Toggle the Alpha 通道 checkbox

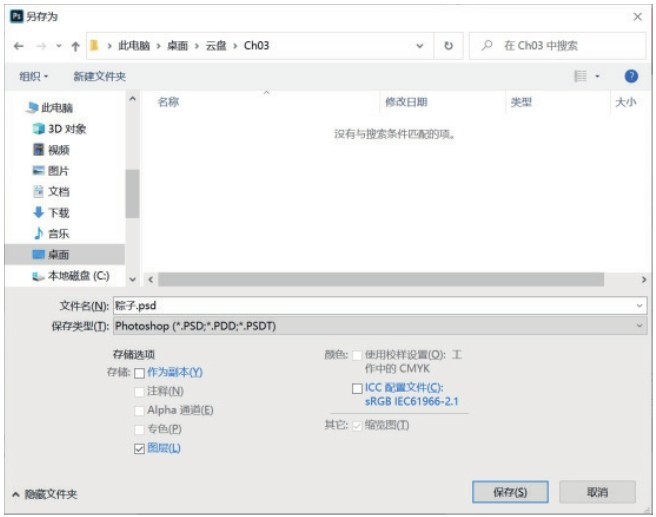pos(139,411)
